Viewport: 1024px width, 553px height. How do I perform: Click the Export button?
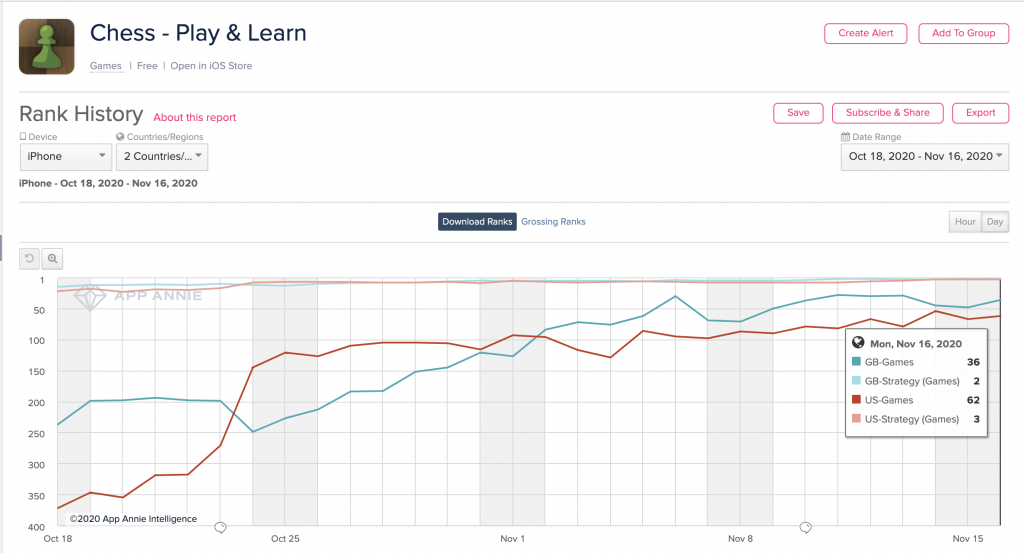pos(980,113)
